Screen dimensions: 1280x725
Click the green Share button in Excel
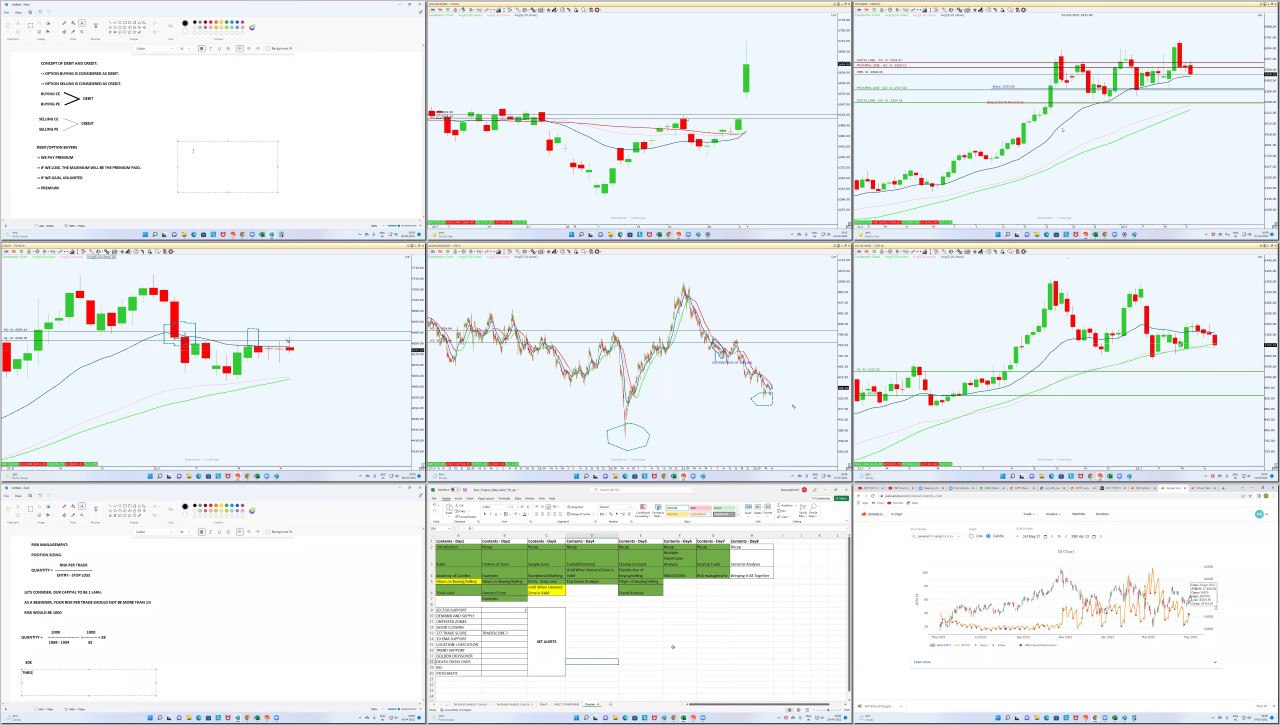click(841, 498)
